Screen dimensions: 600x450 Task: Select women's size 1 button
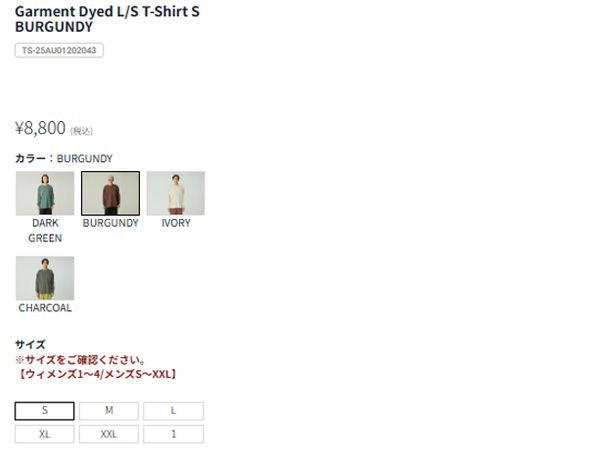click(x=173, y=434)
